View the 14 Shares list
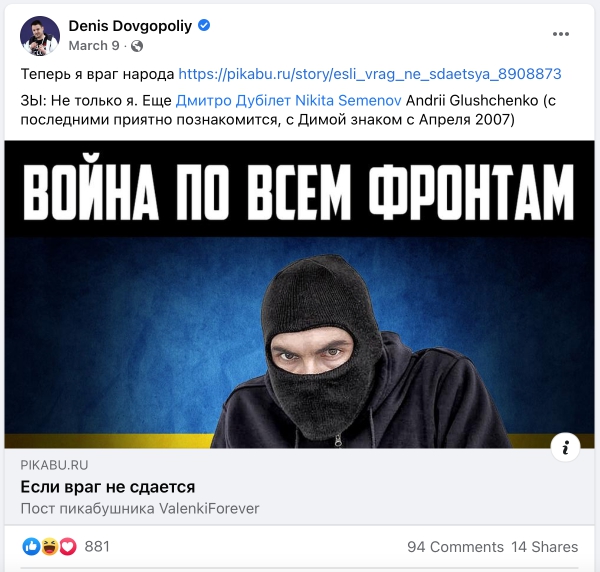Image resolution: width=600 pixels, height=572 pixels. click(x=545, y=547)
